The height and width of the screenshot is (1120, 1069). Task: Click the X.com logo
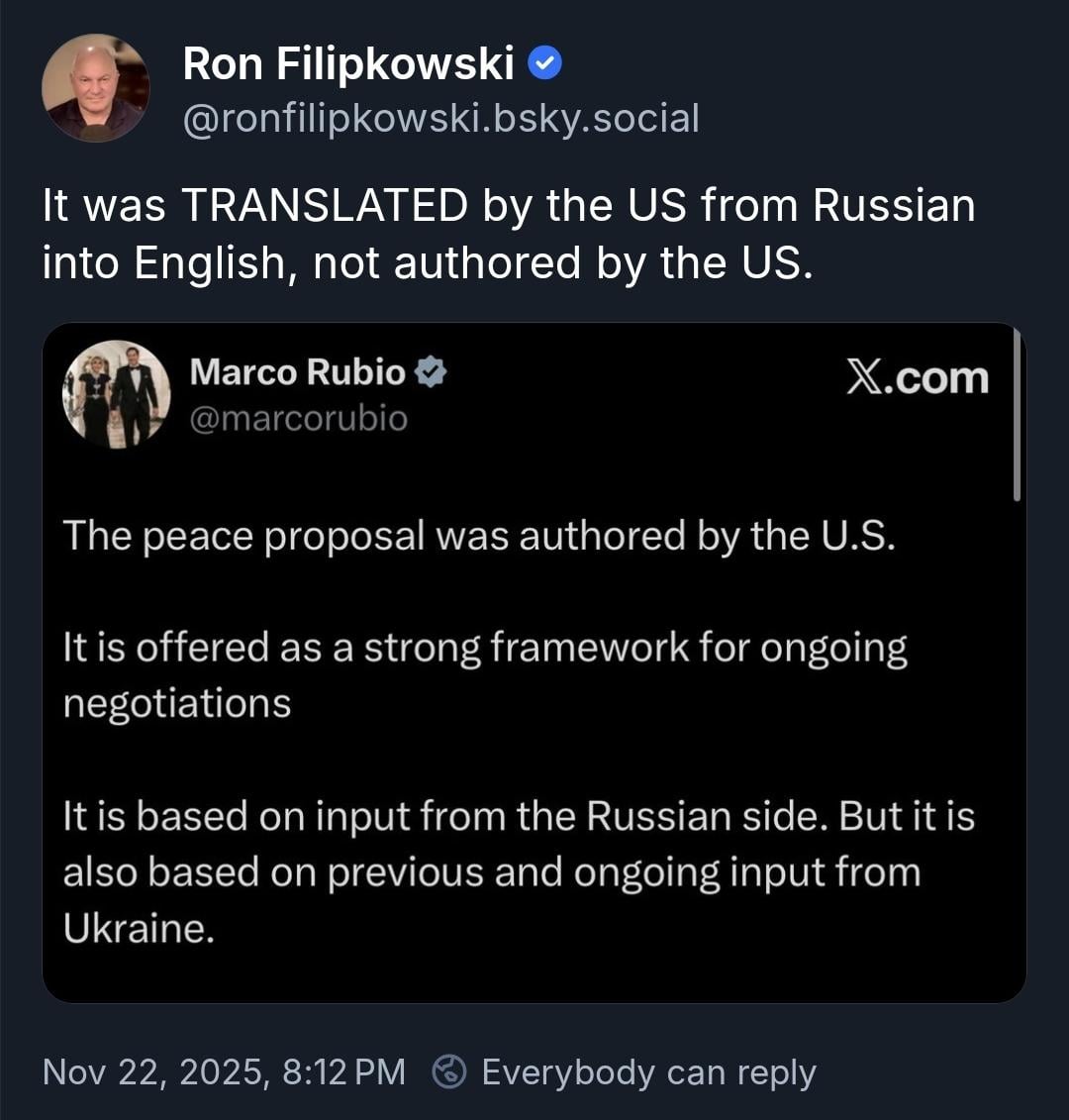pos(917,378)
